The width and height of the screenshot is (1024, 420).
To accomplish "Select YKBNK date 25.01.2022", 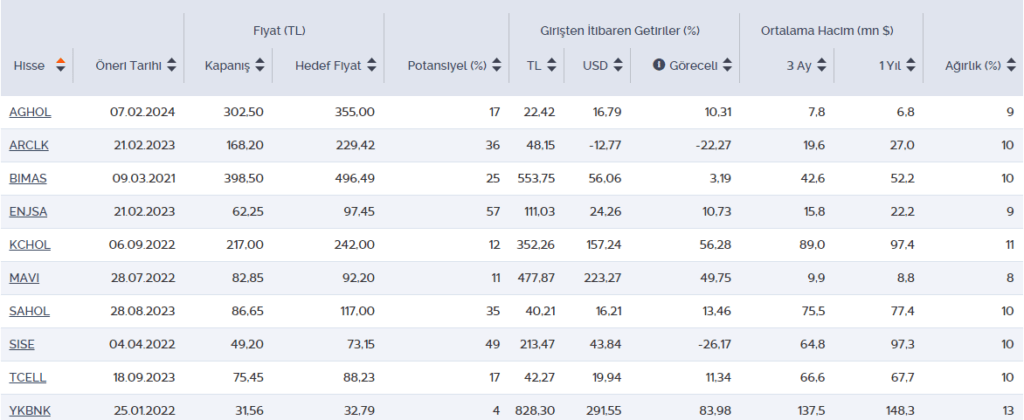I will (x=142, y=411).
